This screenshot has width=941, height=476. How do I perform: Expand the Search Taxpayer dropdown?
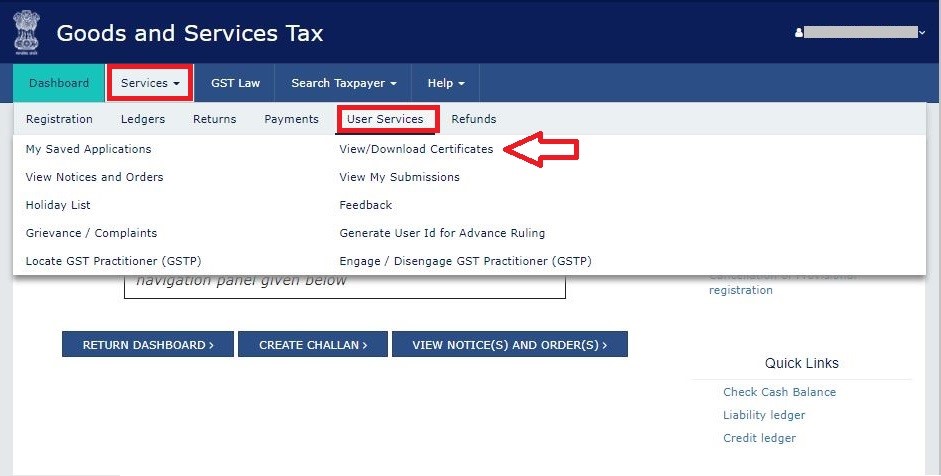pyautogui.click(x=343, y=83)
